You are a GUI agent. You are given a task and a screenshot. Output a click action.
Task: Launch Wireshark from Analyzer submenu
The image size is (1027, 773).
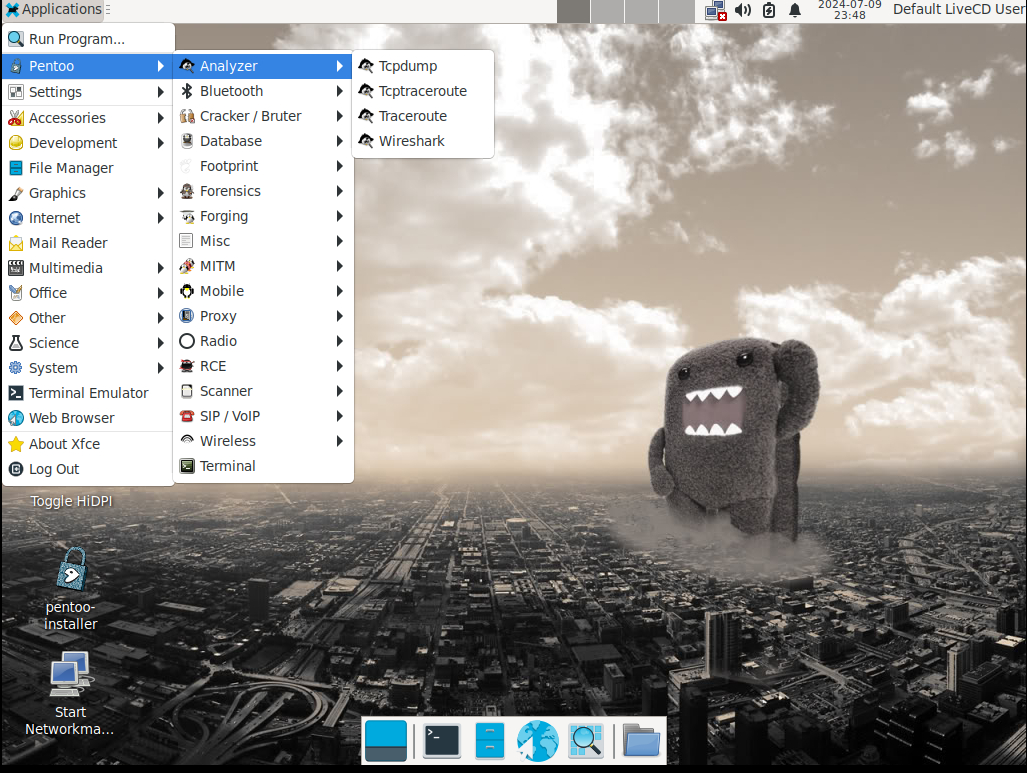(x=422, y=141)
